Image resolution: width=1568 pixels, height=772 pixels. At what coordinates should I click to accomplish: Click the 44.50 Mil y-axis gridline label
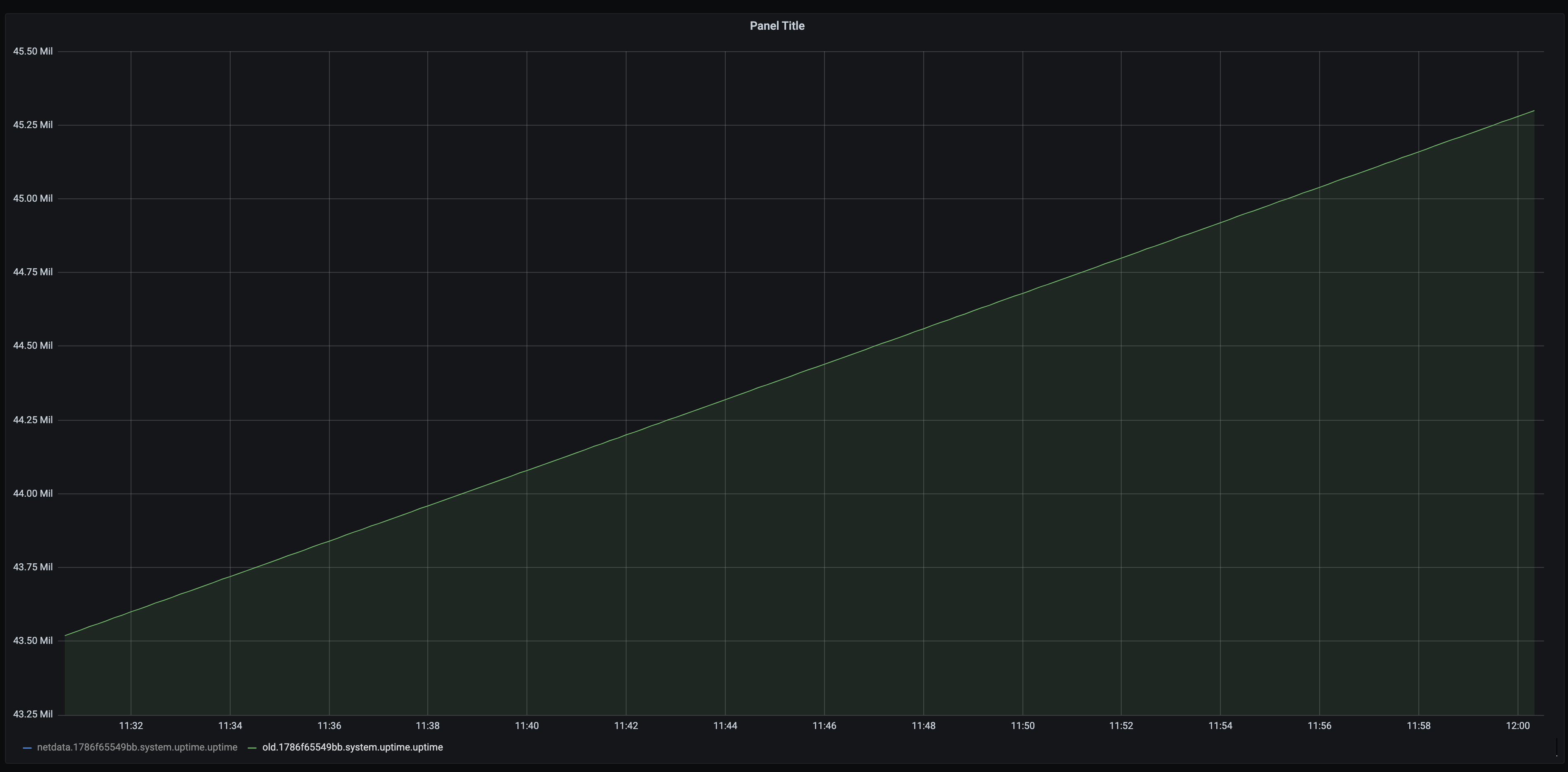tap(33, 345)
